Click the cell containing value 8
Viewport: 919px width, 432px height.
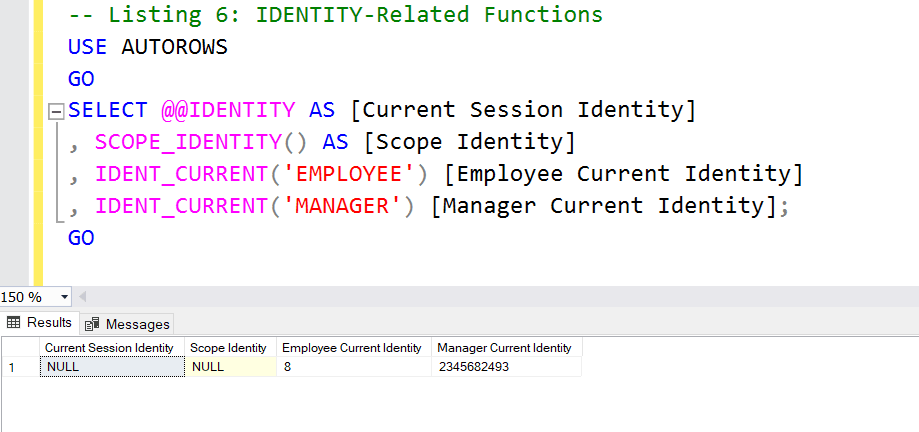tap(352, 367)
